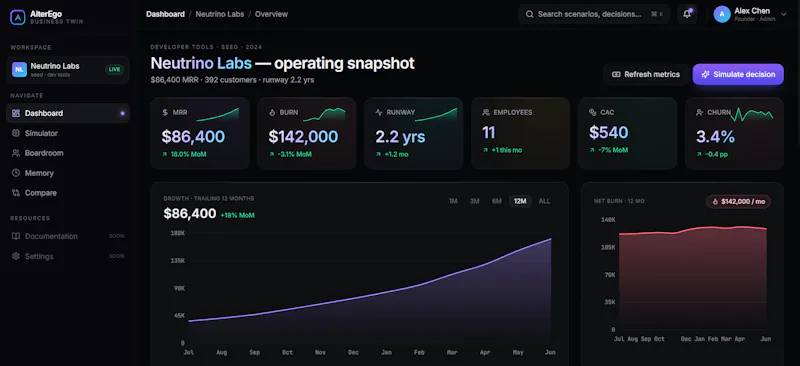Click the Neutrino Labs breadcrumb

click(x=219, y=14)
